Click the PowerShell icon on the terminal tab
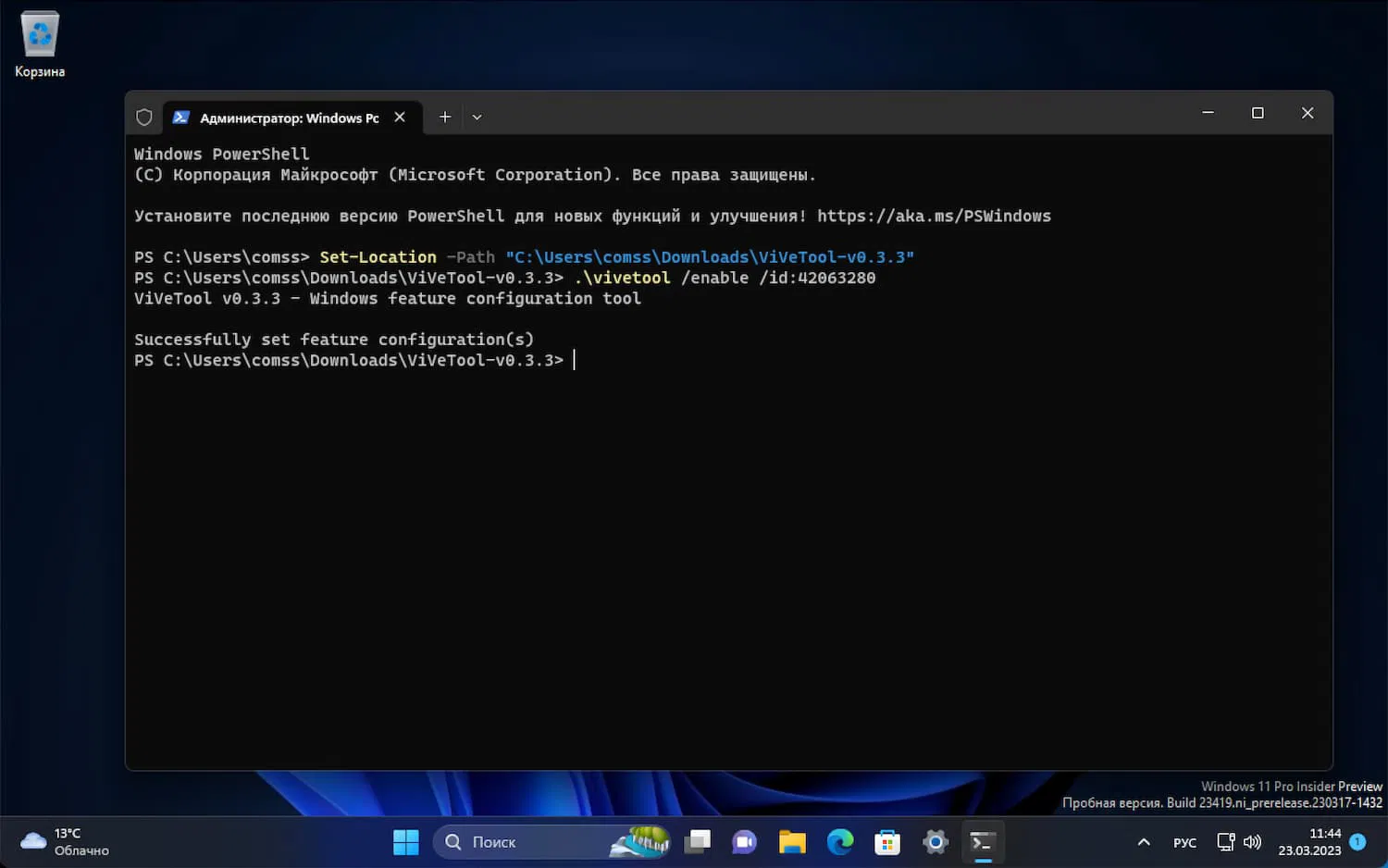The image size is (1388, 868). [181, 118]
